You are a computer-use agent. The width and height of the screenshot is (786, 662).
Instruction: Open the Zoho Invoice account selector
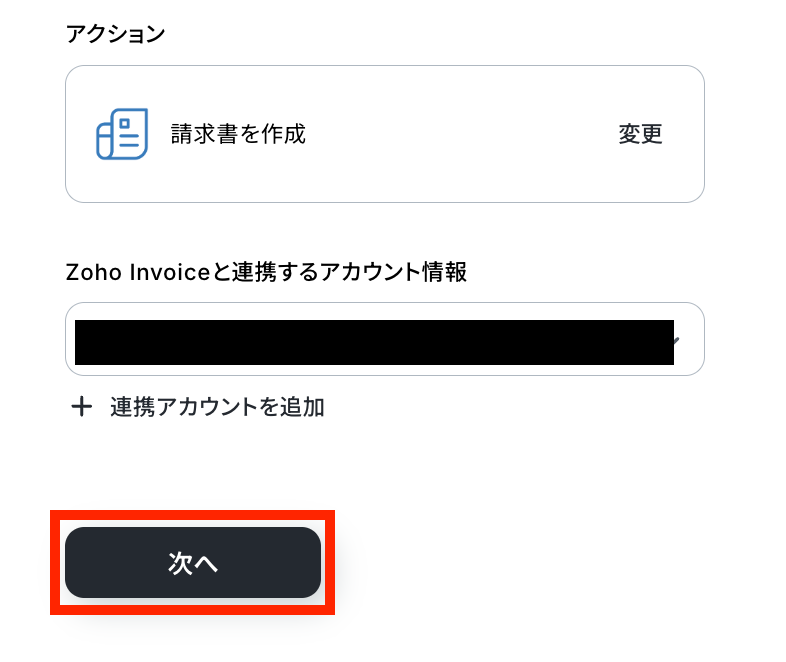[x=384, y=339]
